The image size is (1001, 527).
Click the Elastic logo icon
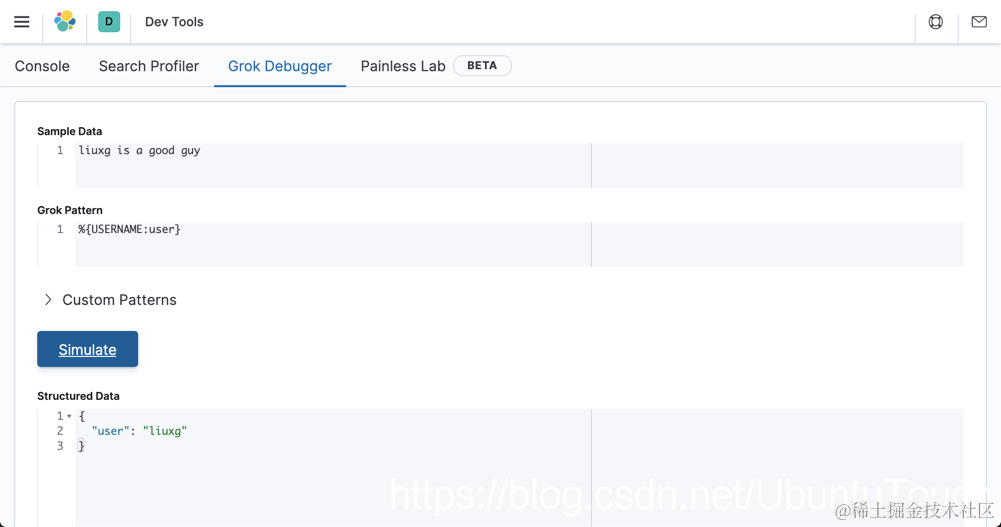click(64, 22)
